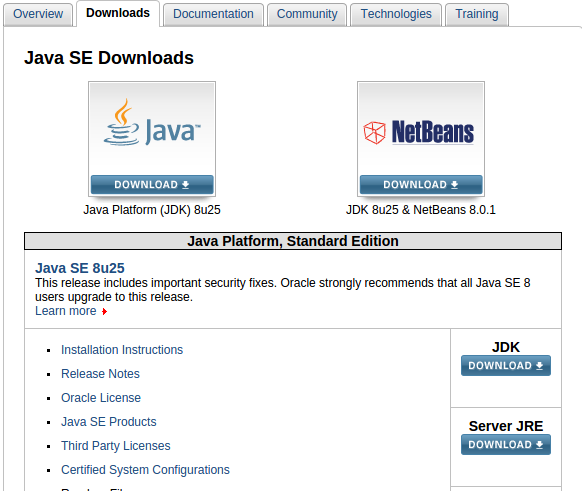Open the Overview tab

(38, 14)
